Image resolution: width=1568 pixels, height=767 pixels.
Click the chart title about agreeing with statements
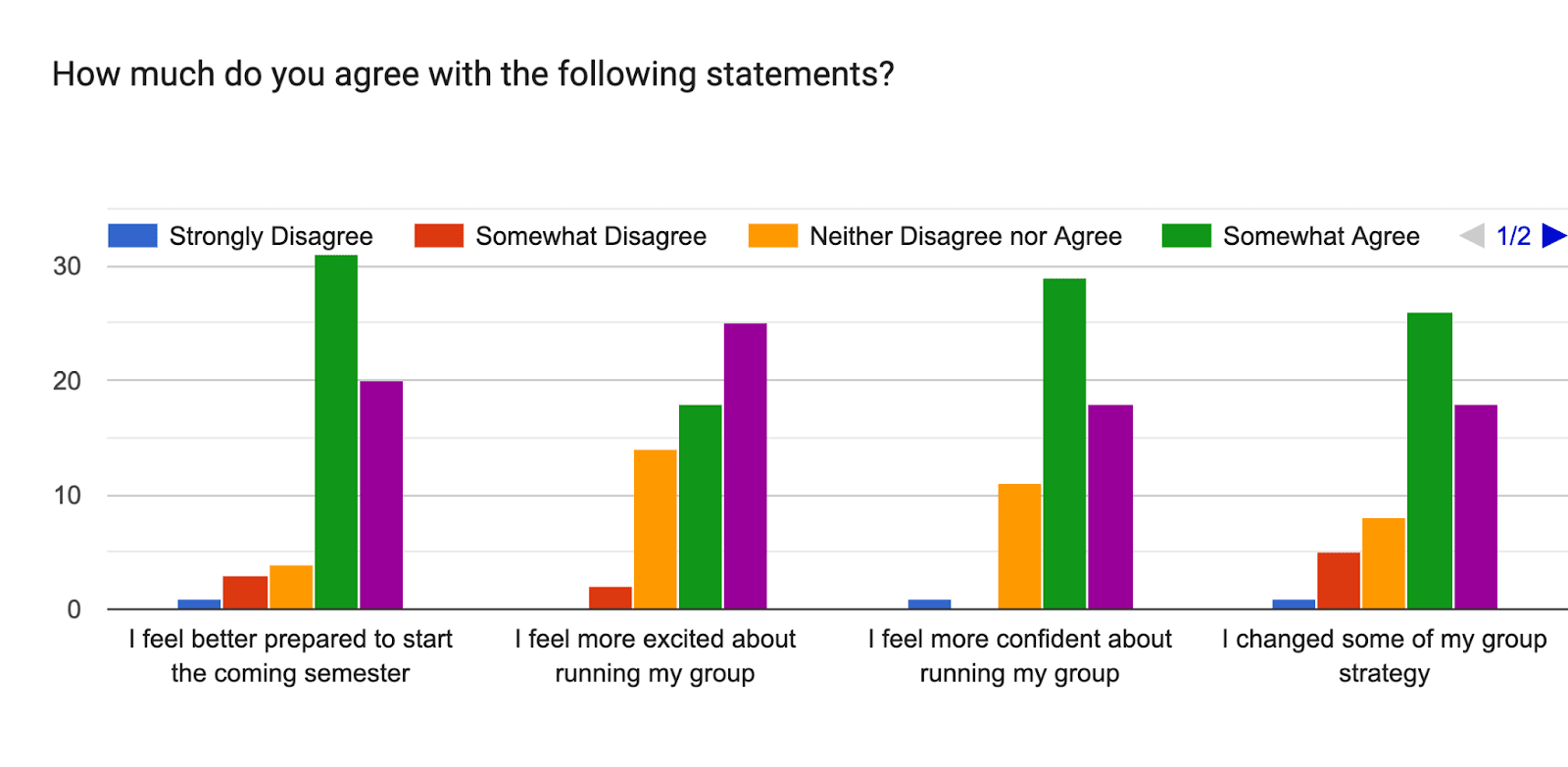[473, 74]
